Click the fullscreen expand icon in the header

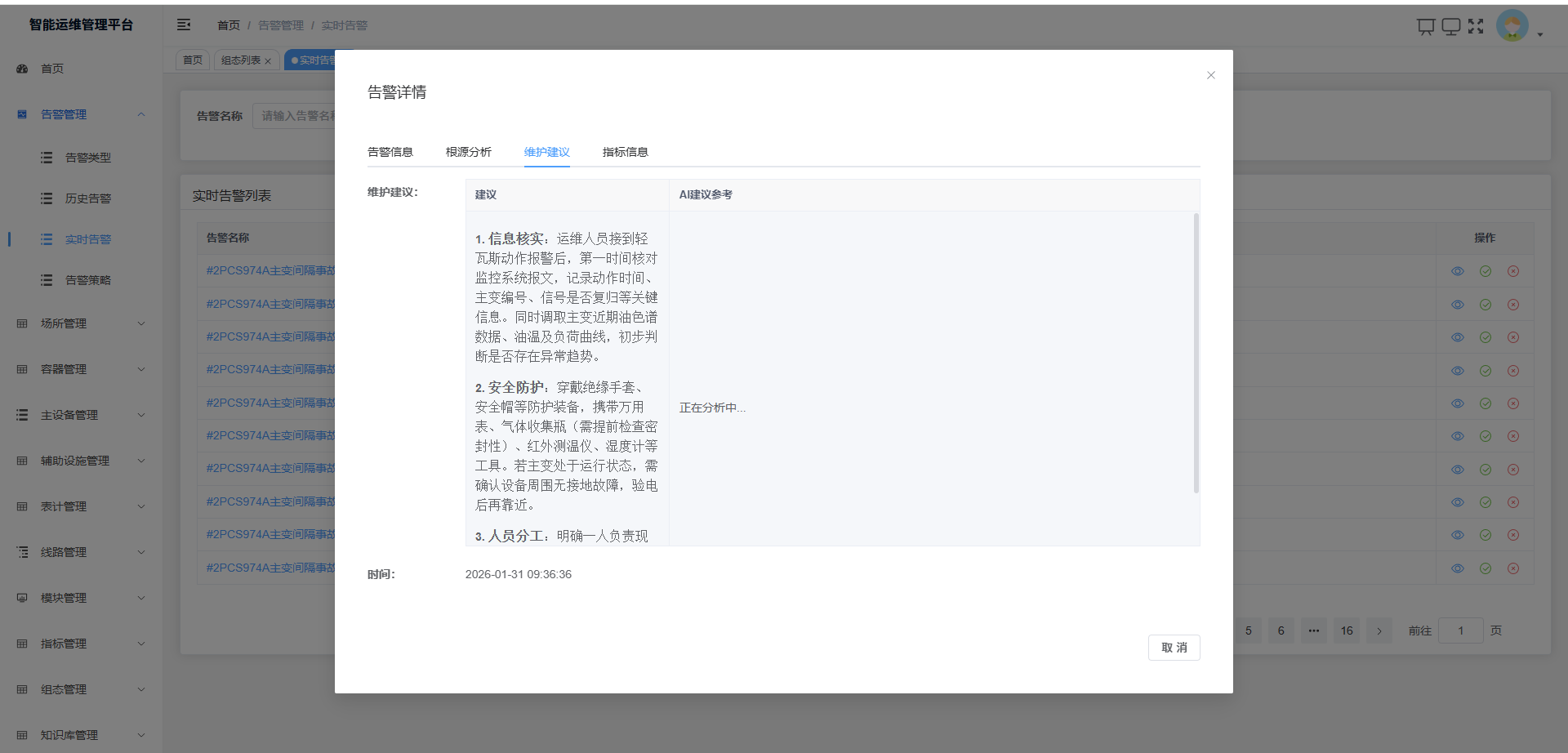click(1477, 26)
